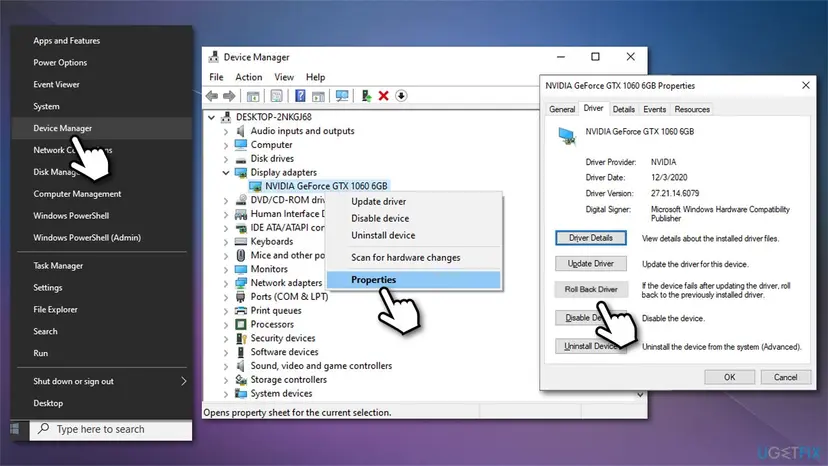Switch to the Events tab
The width and height of the screenshot is (828, 466).
click(654, 109)
